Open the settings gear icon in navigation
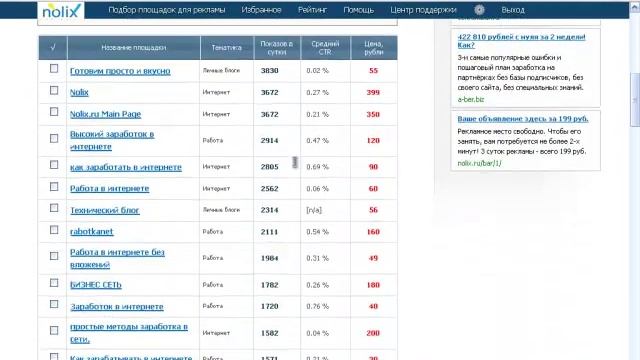This screenshot has width=640, height=360. tap(479, 10)
